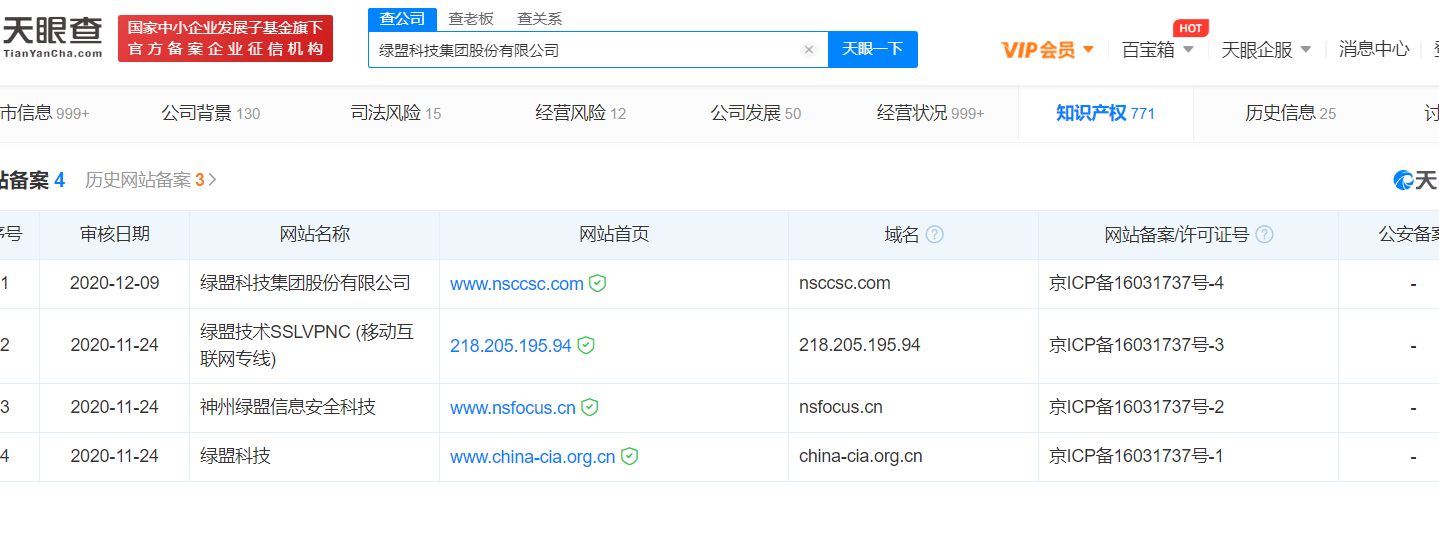Image resolution: width=1439 pixels, height=548 pixels.
Task: Click date 2020-12-09 in first row
Action: (x=115, y=283)
